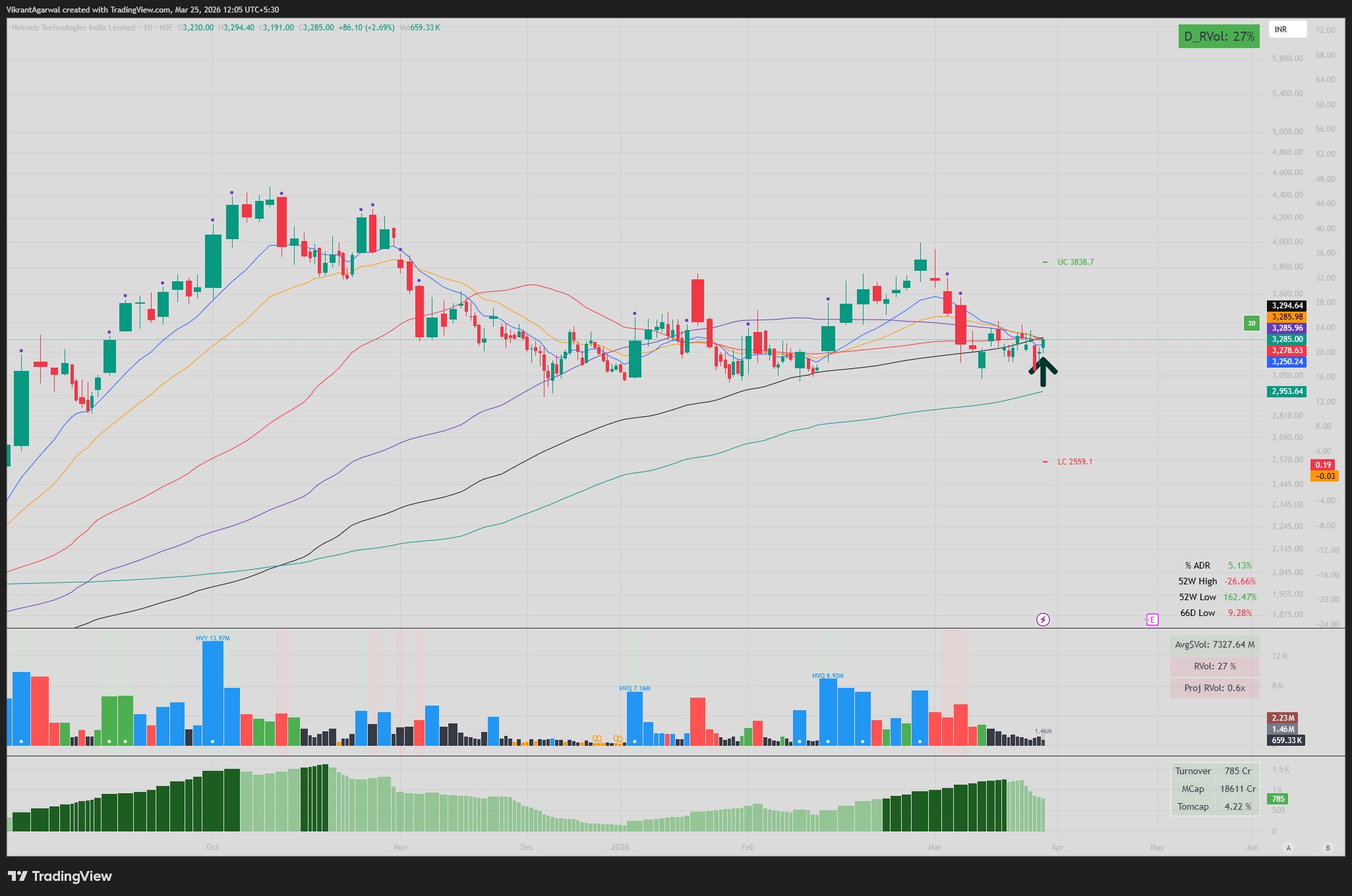Click the Mar label on the time axis
The width and height of the screenshot is (1352, 896).
(x=934, y=847)
